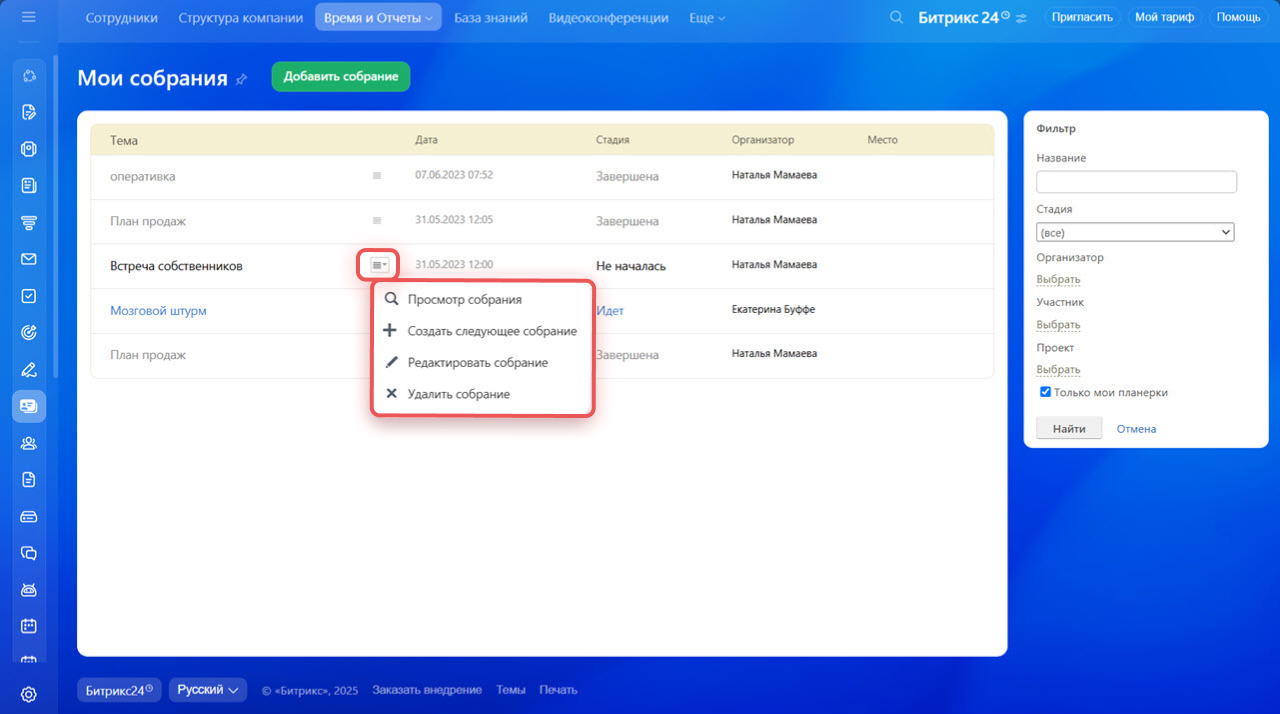This screenshot has height=714, width=1280.
Task: Open the Стадия dropdown in filter
Action: pyautogui.click(x=1135, y=232)
